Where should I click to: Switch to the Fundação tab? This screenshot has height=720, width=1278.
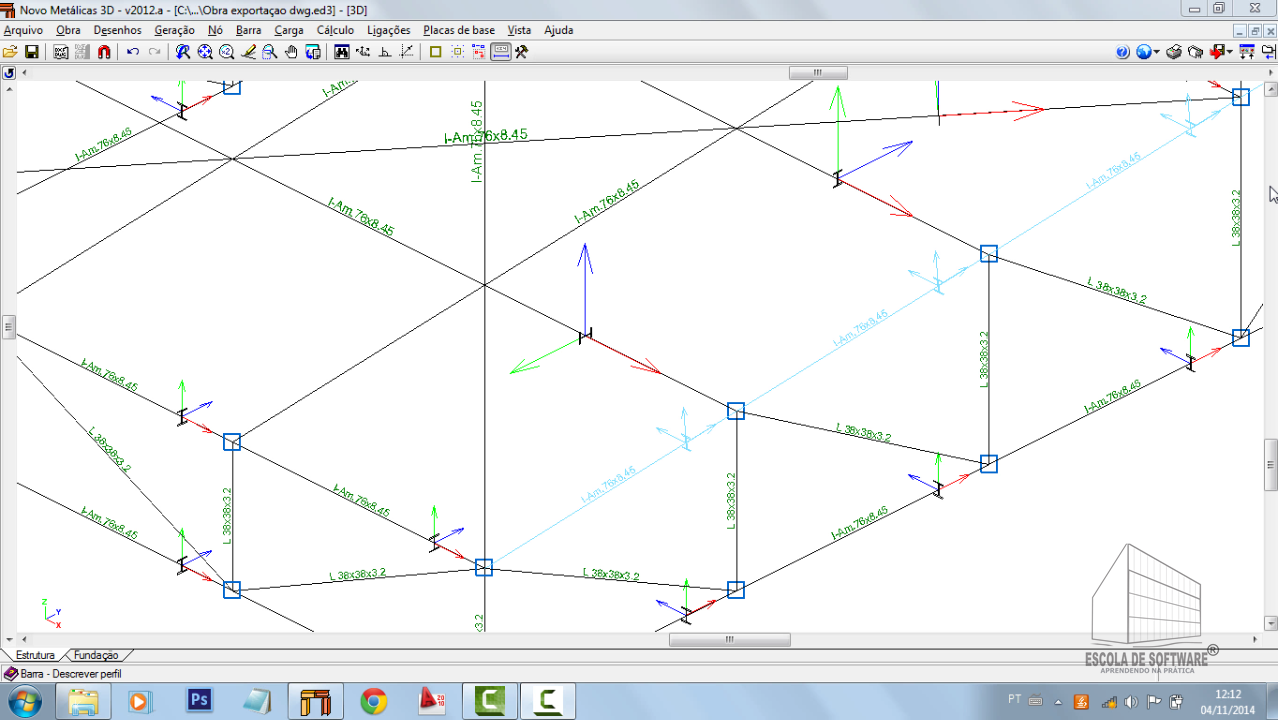point(96,655)
